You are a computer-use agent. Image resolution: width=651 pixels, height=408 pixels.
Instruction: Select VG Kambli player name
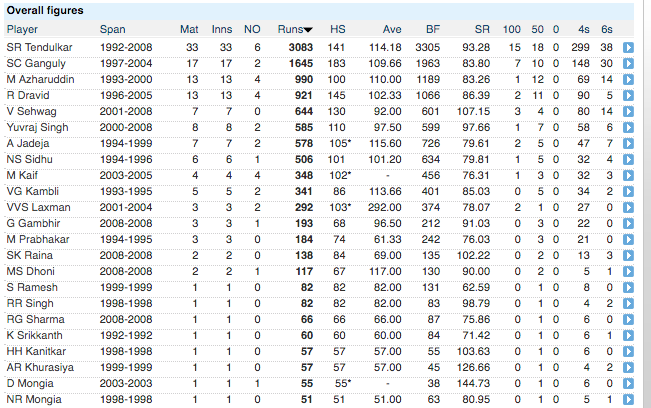33,191
